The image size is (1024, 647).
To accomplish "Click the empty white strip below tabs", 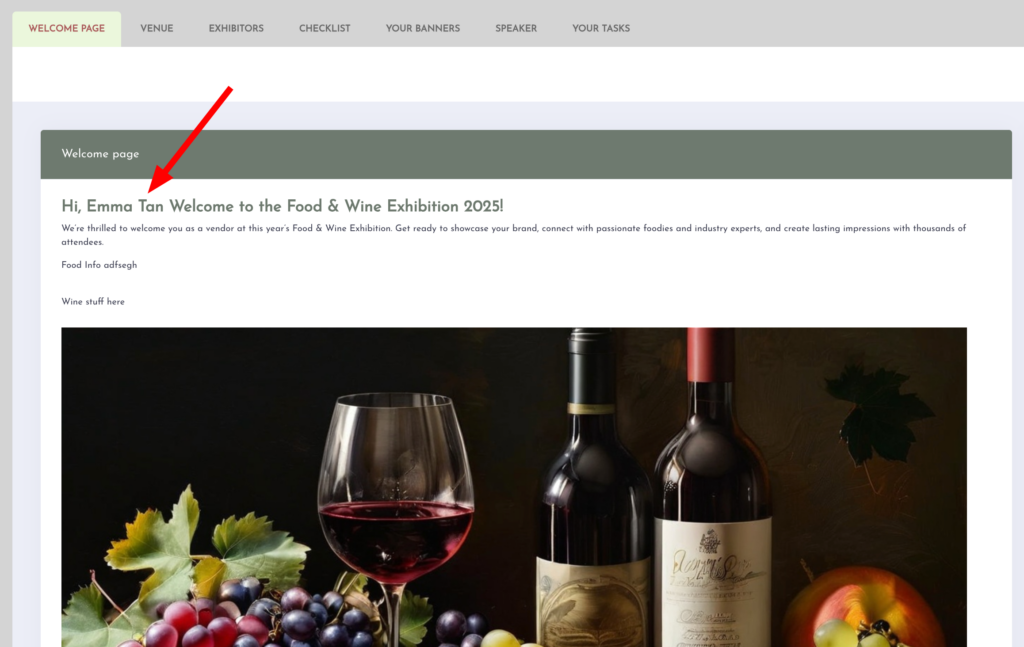I will click(518, 74).
